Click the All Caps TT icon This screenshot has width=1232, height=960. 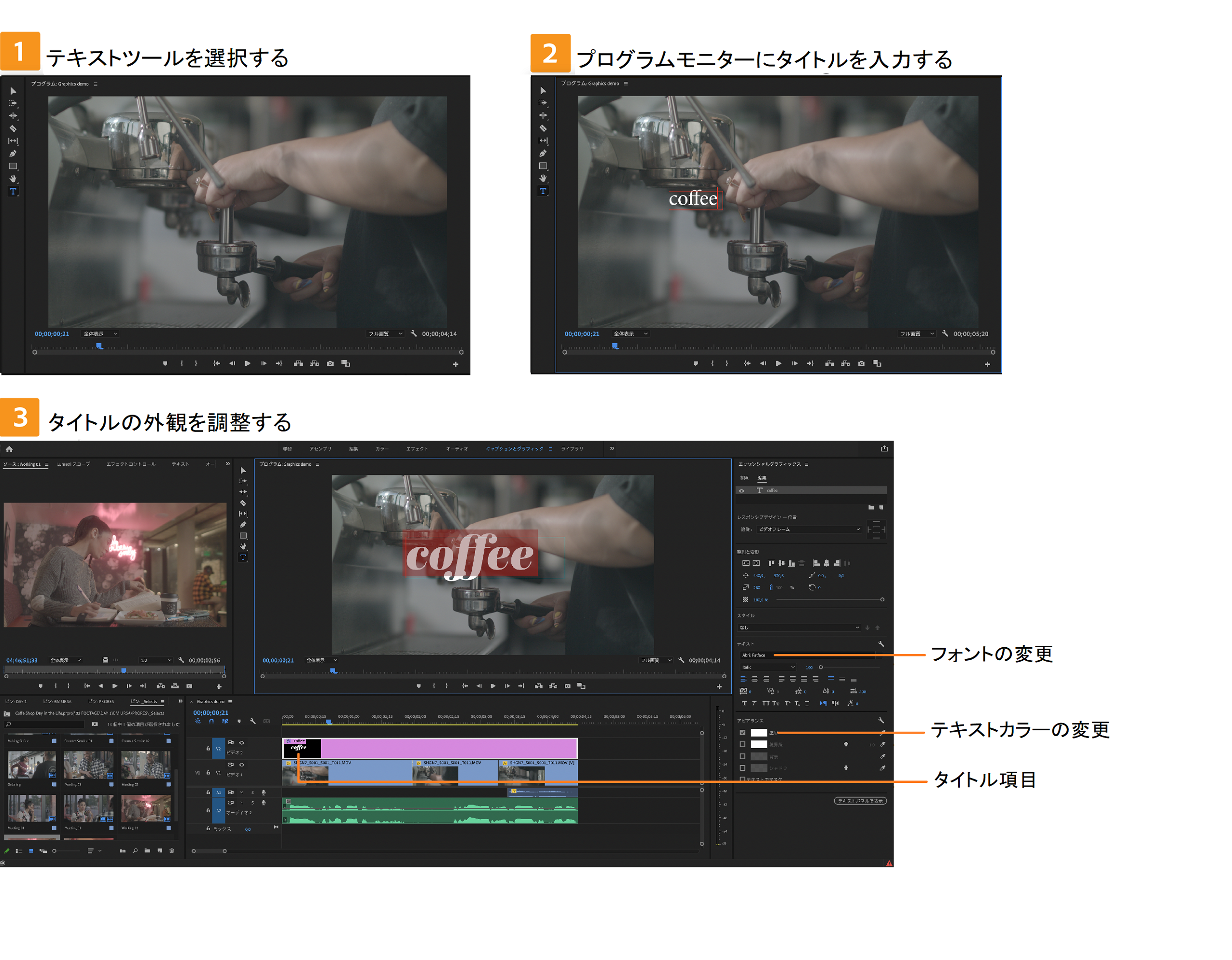click(x=766, y=703)
